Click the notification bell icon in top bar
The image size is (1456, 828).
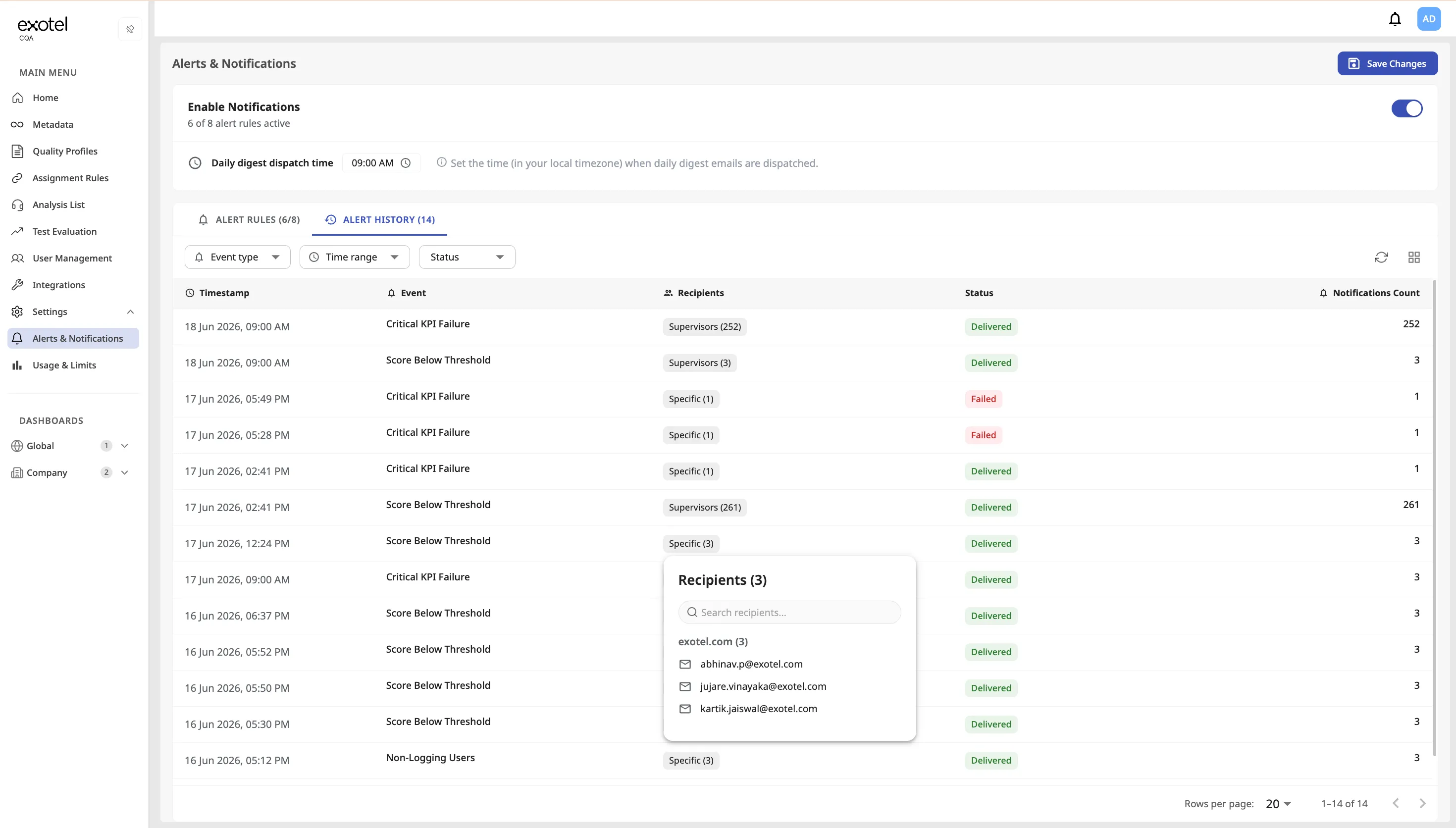click(x=1395, y=19)
